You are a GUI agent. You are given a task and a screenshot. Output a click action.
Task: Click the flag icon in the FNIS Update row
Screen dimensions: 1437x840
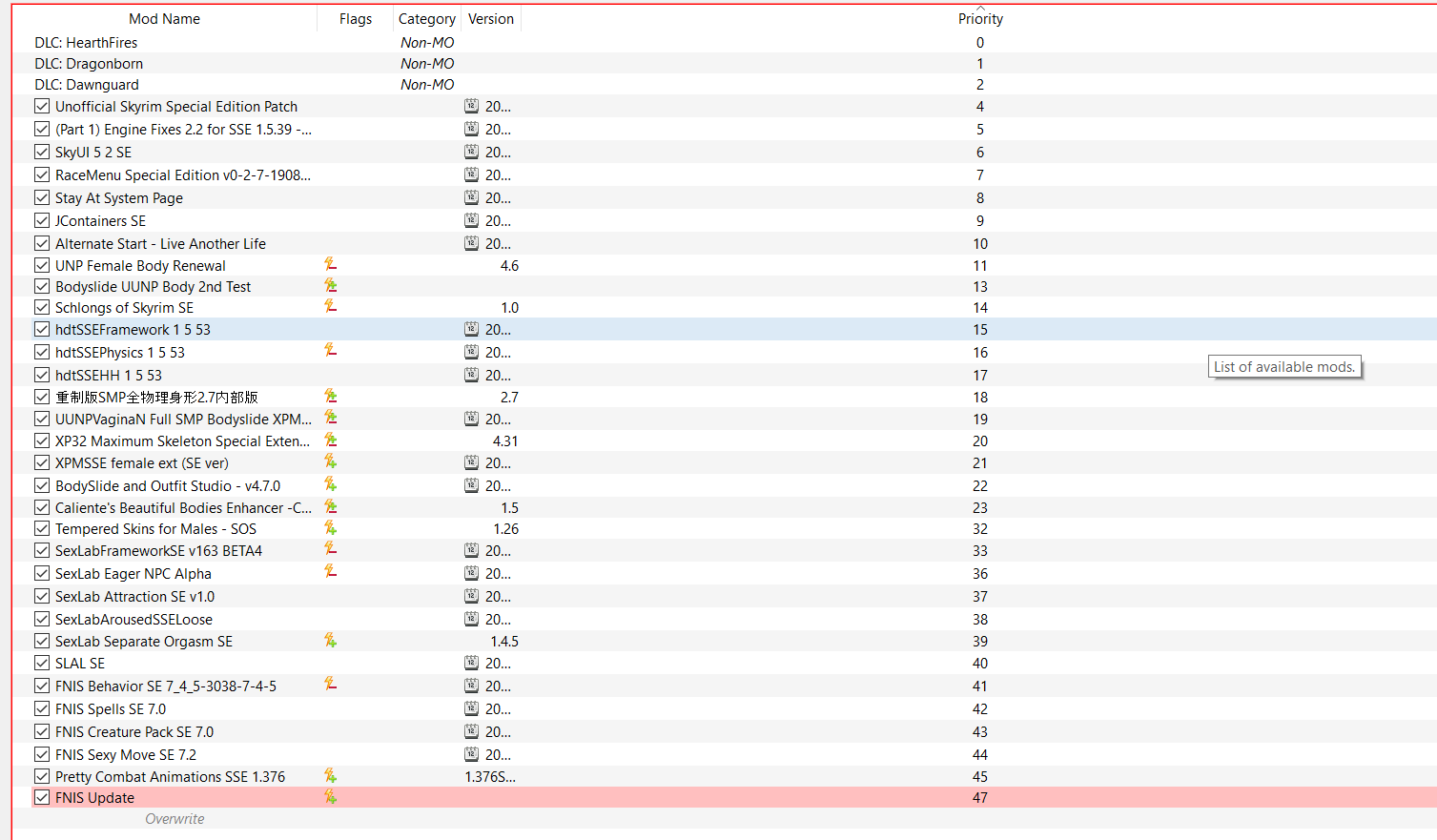pos(330,796)
